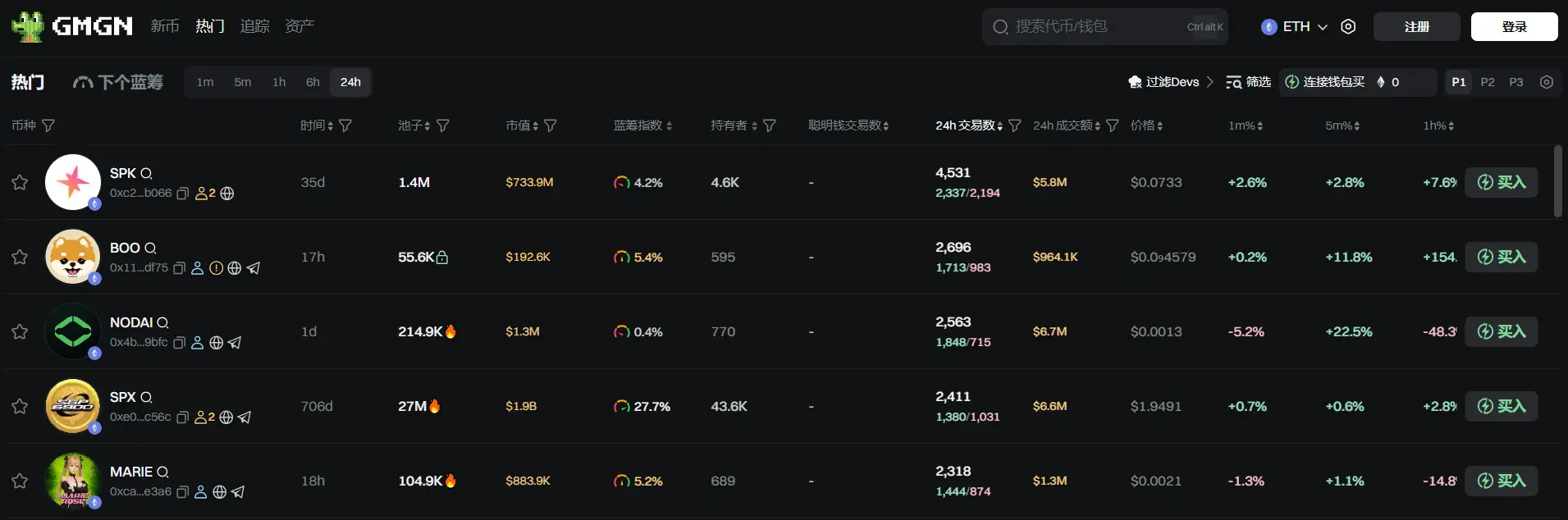This screenshot has height=520, width=1568.
Task: Open the filter funnel on 市值 column
Action: coord(551,125)
